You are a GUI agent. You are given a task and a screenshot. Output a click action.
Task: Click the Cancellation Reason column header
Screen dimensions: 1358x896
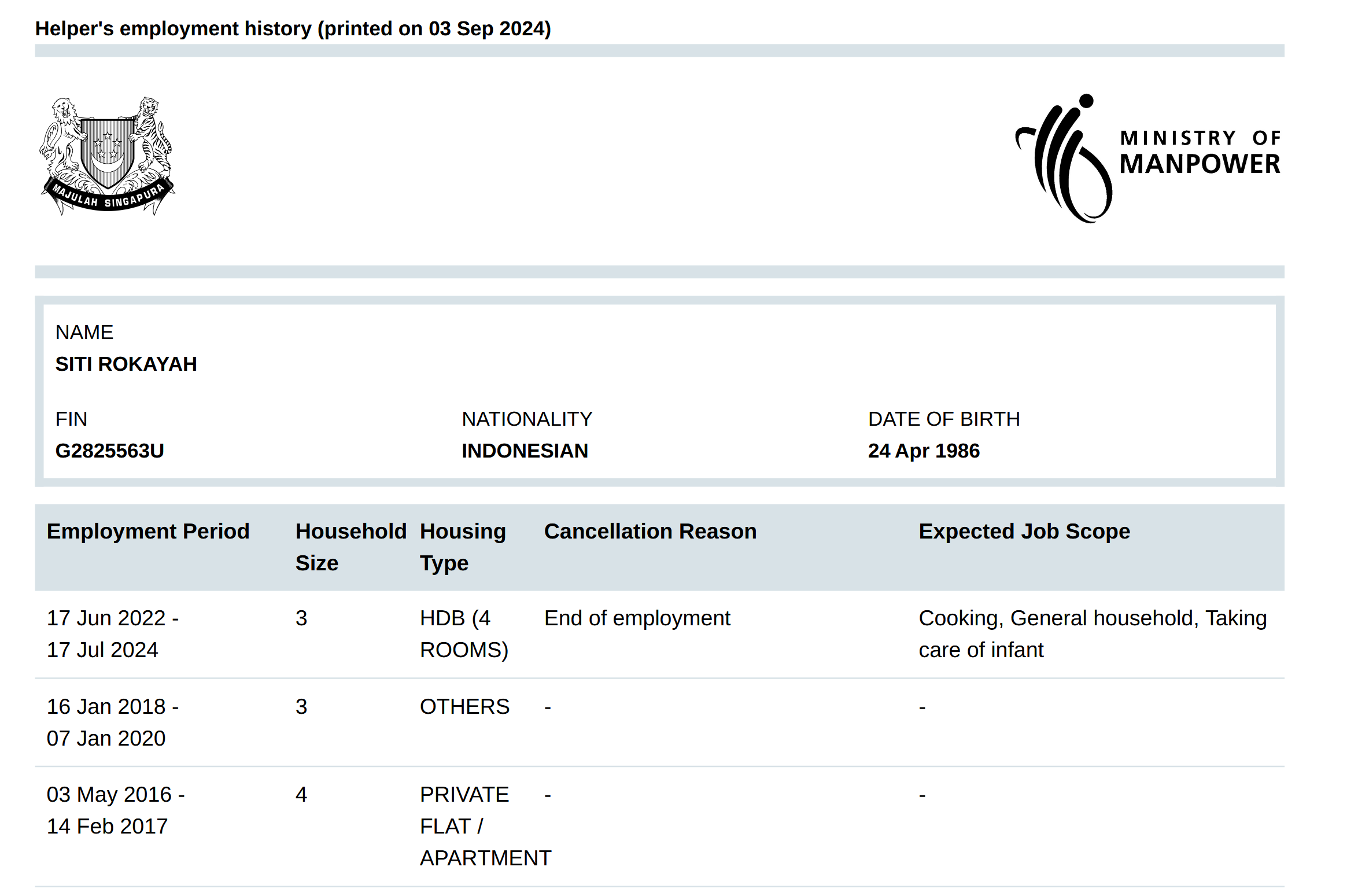tap(650, 531)
